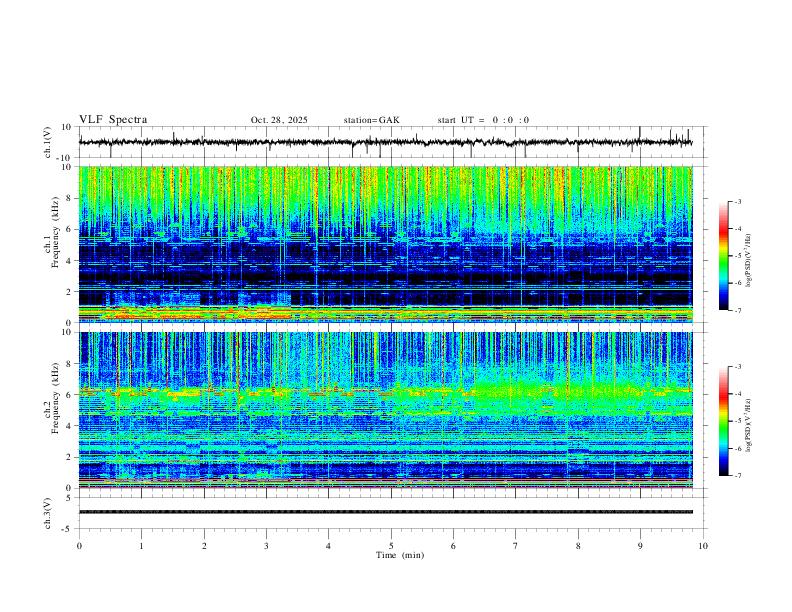
Task: Click the 'start UT = 0 : 0 : 0' label
Action: point(483,120)
